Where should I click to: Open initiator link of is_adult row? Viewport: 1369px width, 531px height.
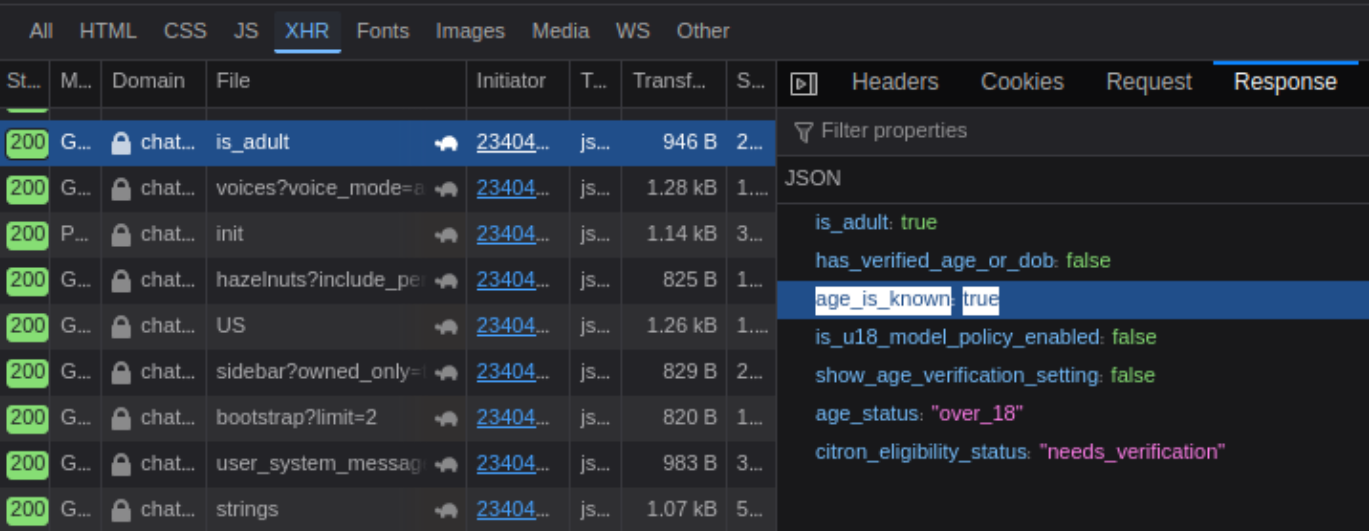(x=513, y=143)
